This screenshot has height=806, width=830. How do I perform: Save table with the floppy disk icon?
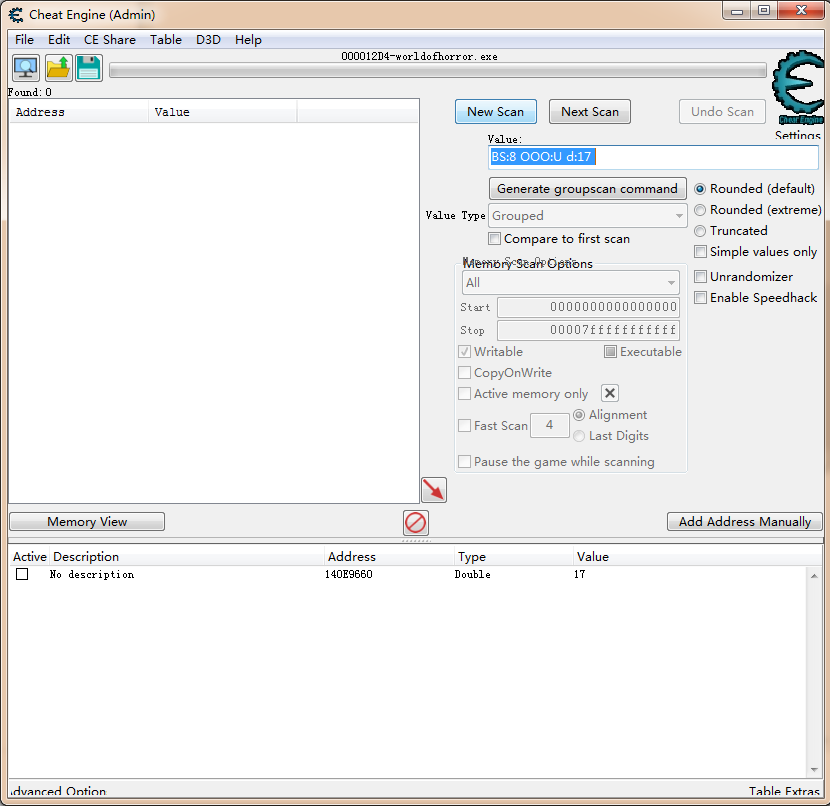88,68
